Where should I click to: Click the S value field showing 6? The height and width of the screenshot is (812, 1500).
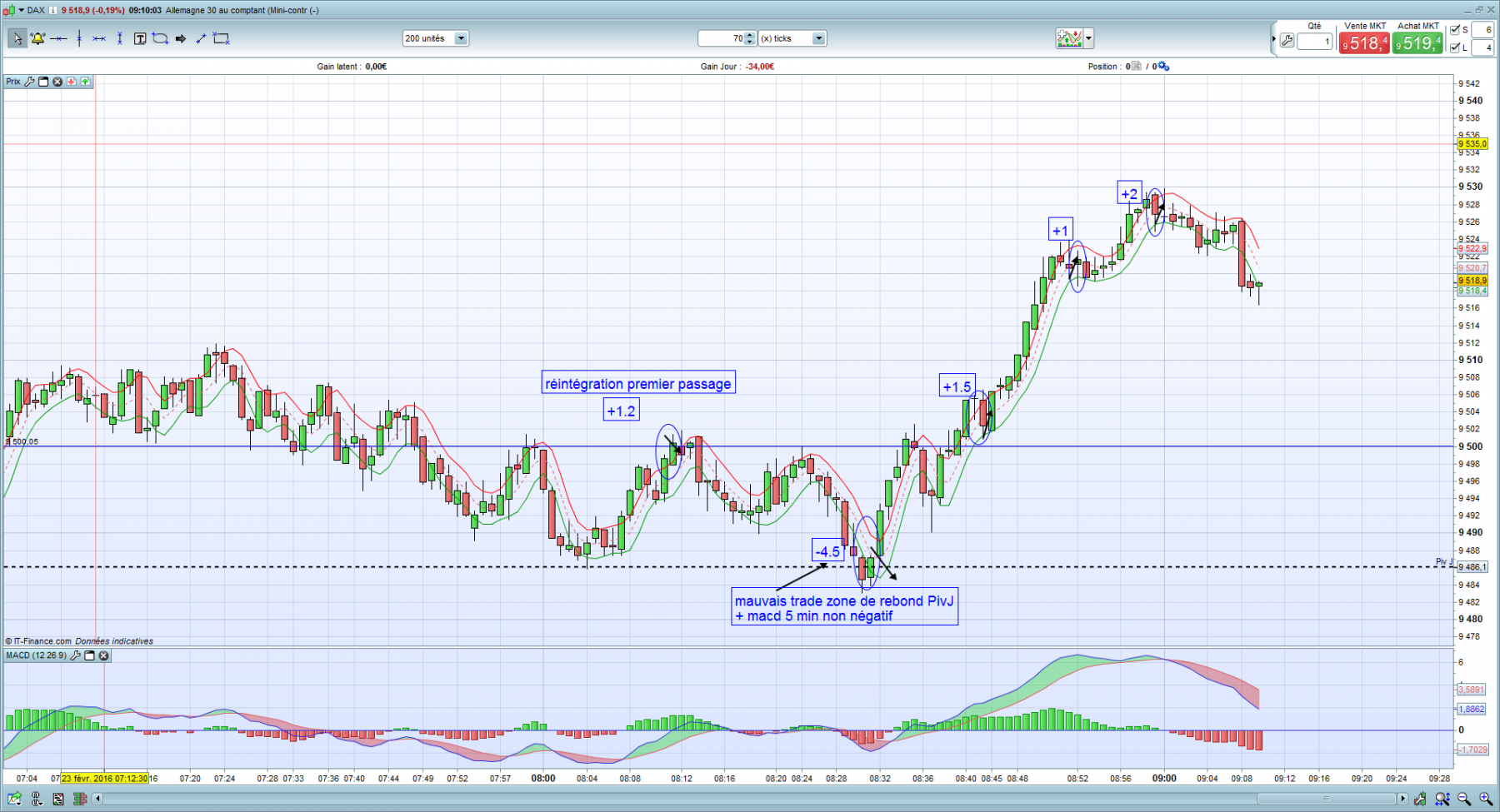[1483, 30]
